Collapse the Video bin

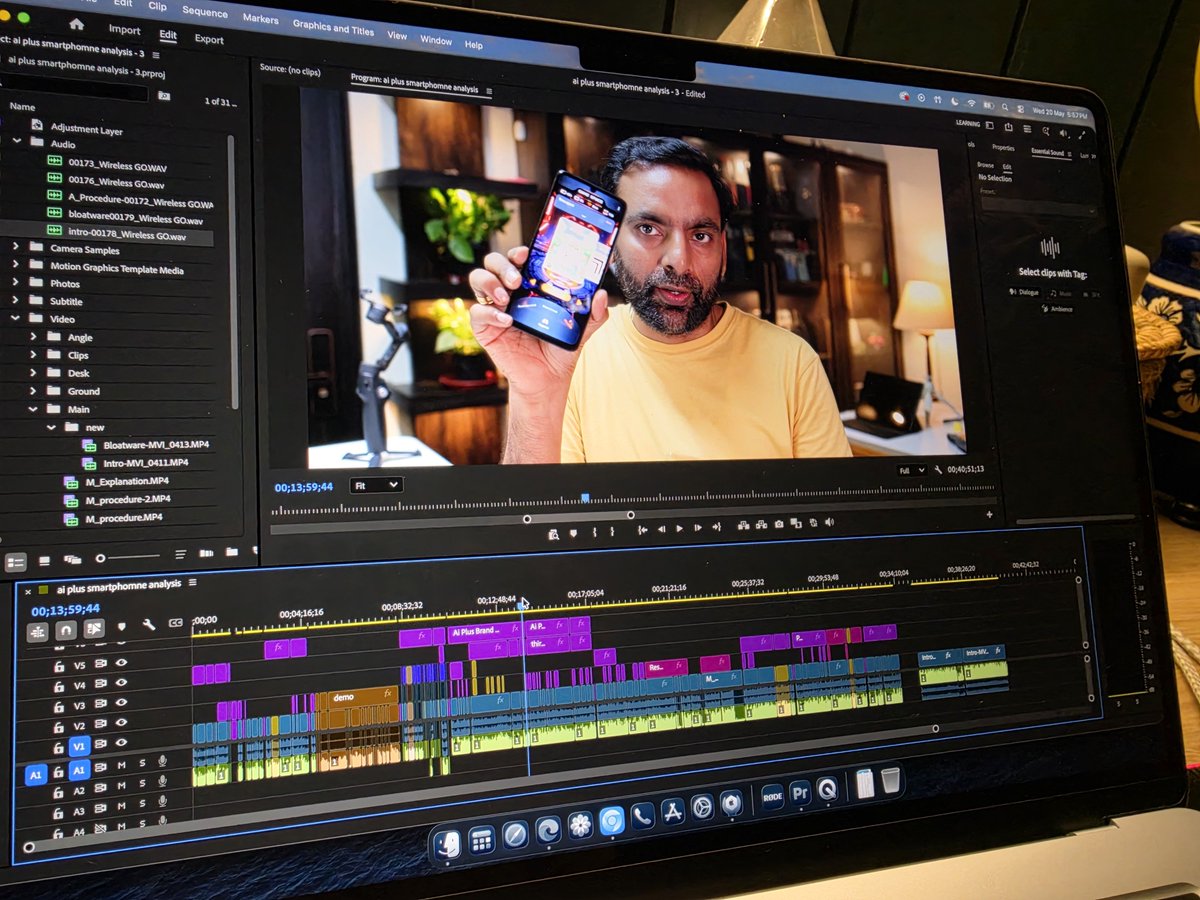click(15, 318)
